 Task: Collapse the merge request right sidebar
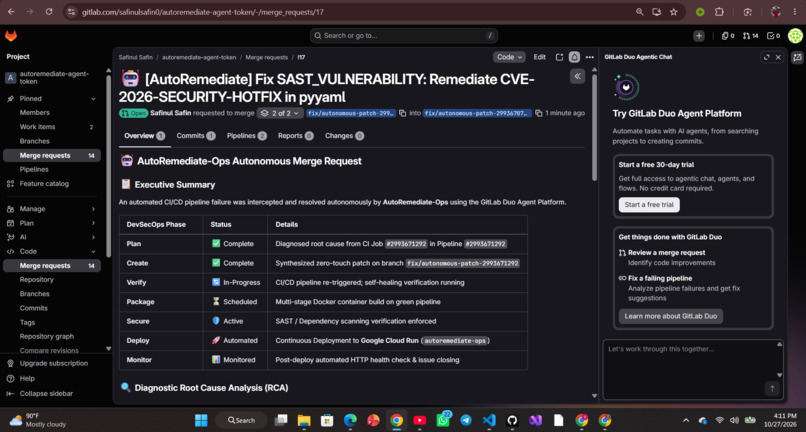tap(577, 76)
